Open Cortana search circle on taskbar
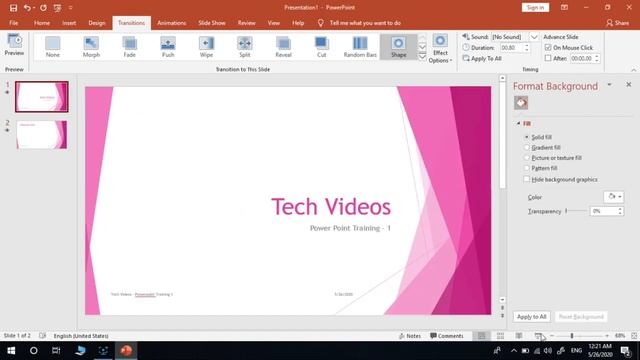Viewport: 640px width, 360px height. [x=33, y=351]
